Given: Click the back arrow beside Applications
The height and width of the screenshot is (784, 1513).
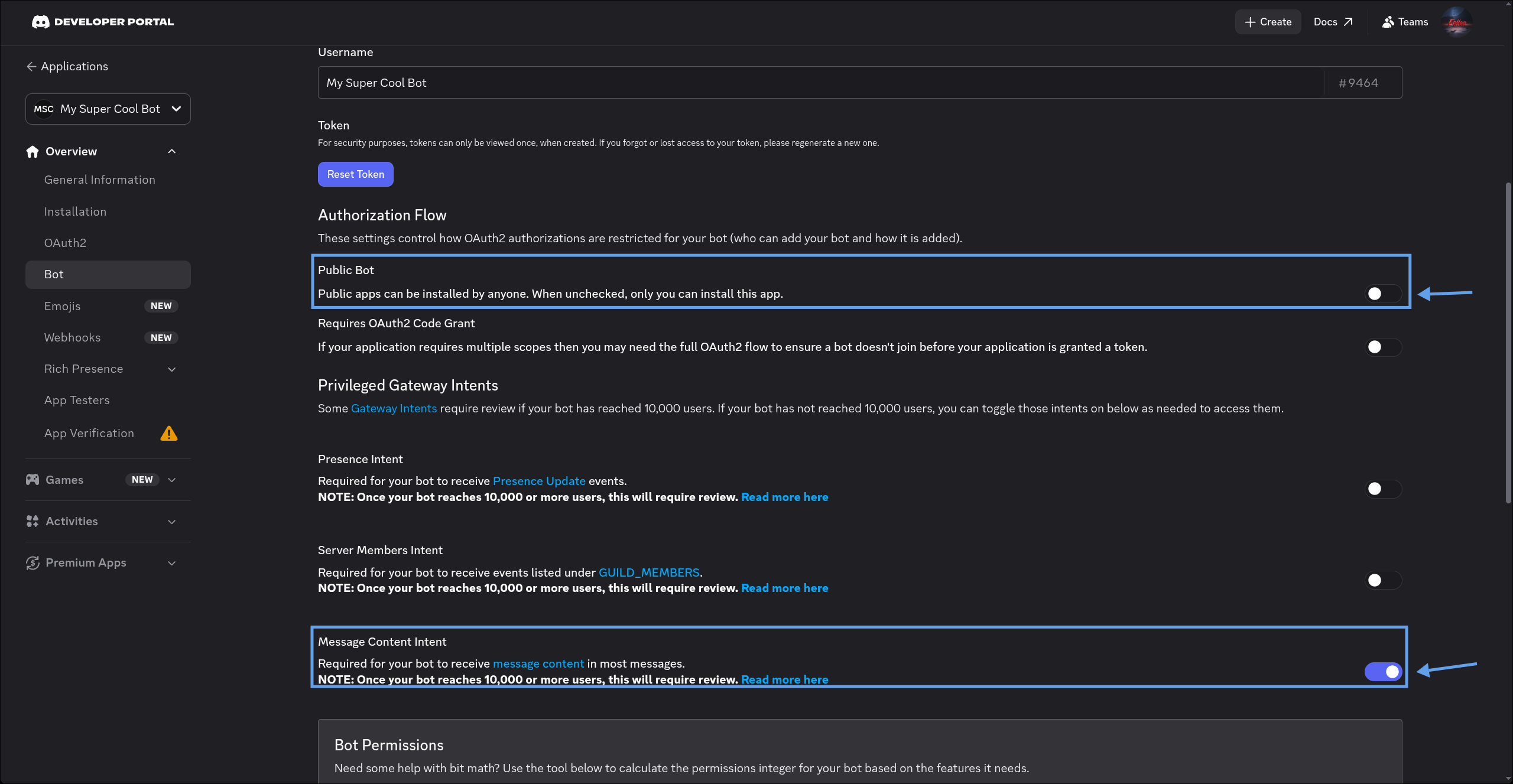Looking at the screenshot, I should click(31, 67).
